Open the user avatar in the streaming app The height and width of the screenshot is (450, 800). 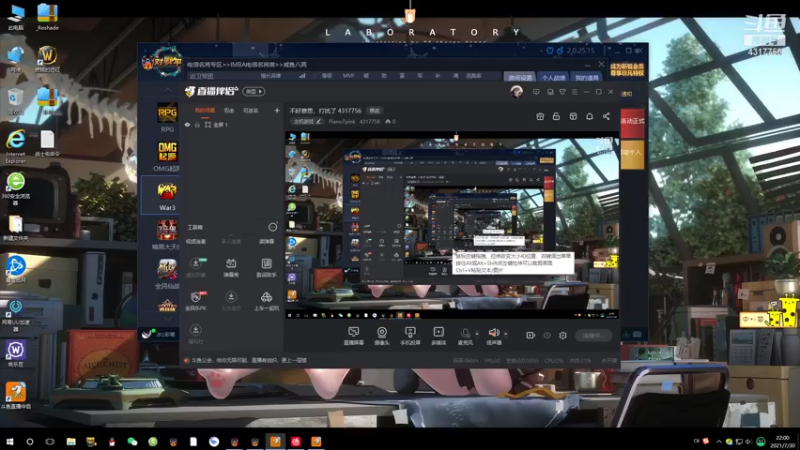(x=516, y=92)
